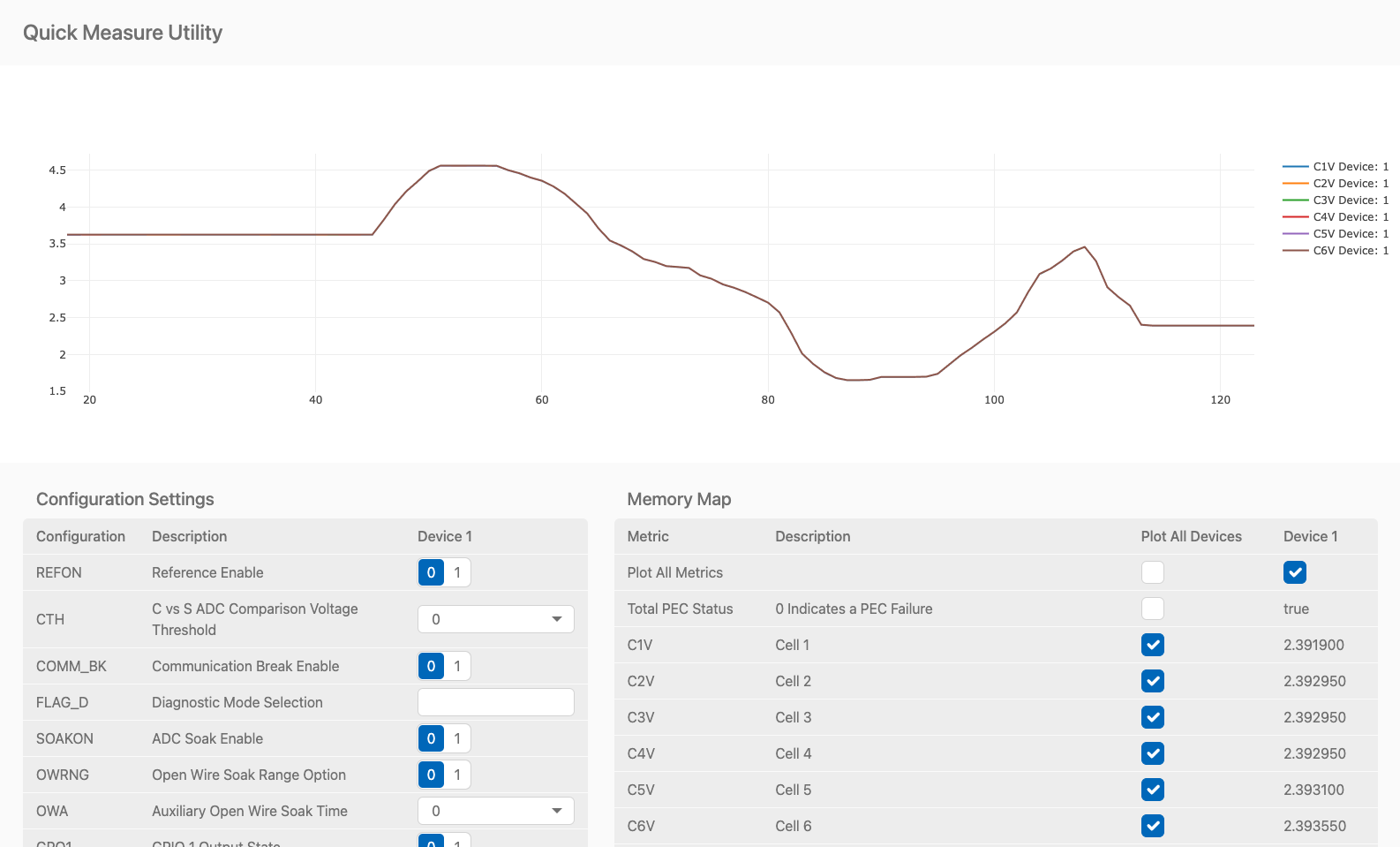Select 0 for OWRNG Soak Range Option

(x=431, y=775)
